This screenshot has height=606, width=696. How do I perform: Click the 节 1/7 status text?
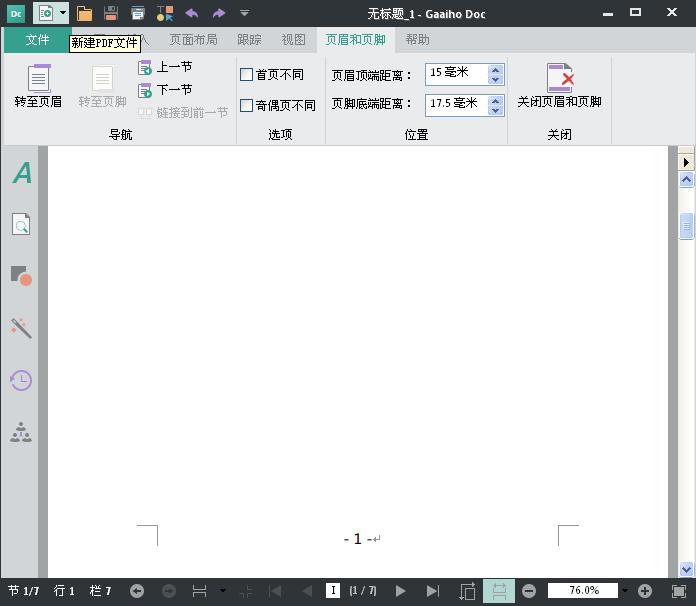tap(24, 591)
